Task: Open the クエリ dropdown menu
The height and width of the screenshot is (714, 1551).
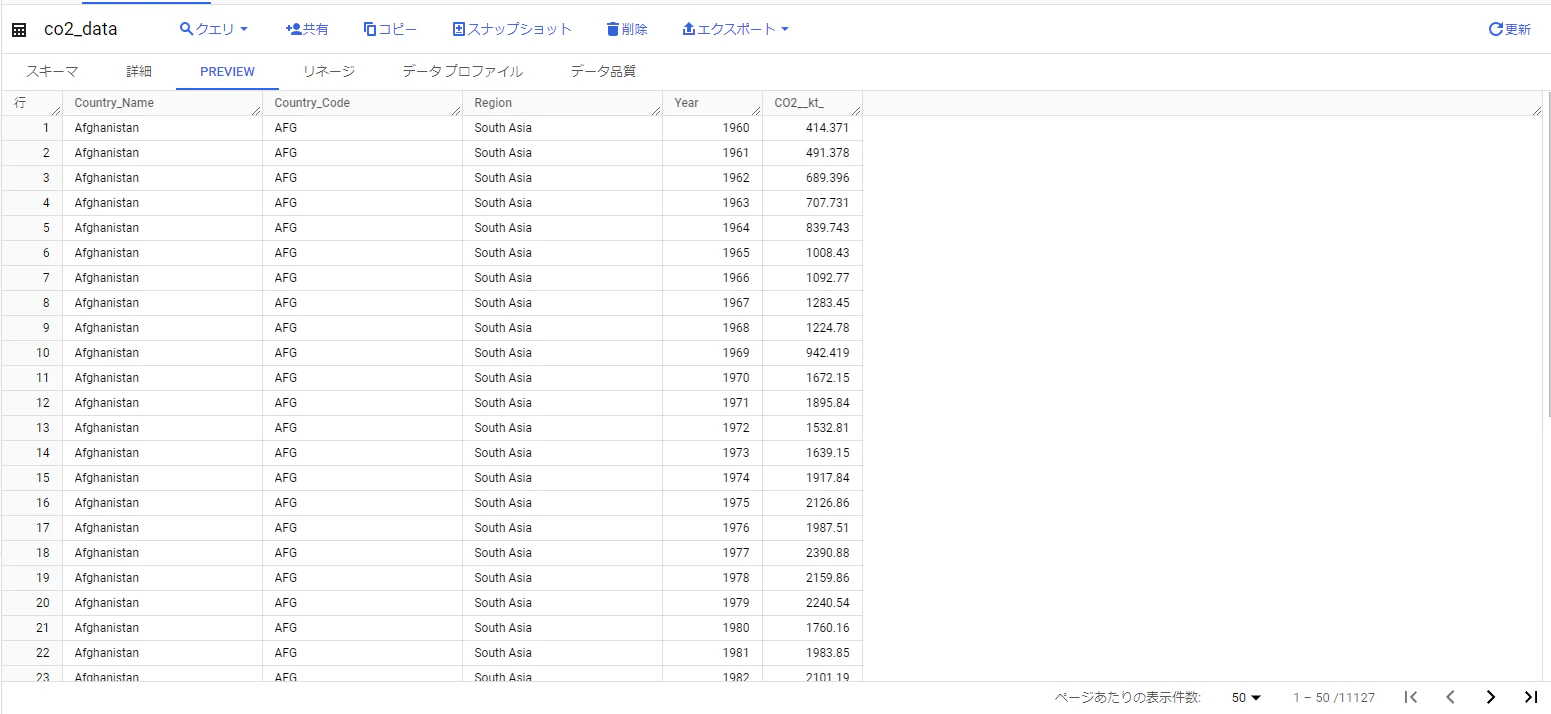Action: click(214, 29)
